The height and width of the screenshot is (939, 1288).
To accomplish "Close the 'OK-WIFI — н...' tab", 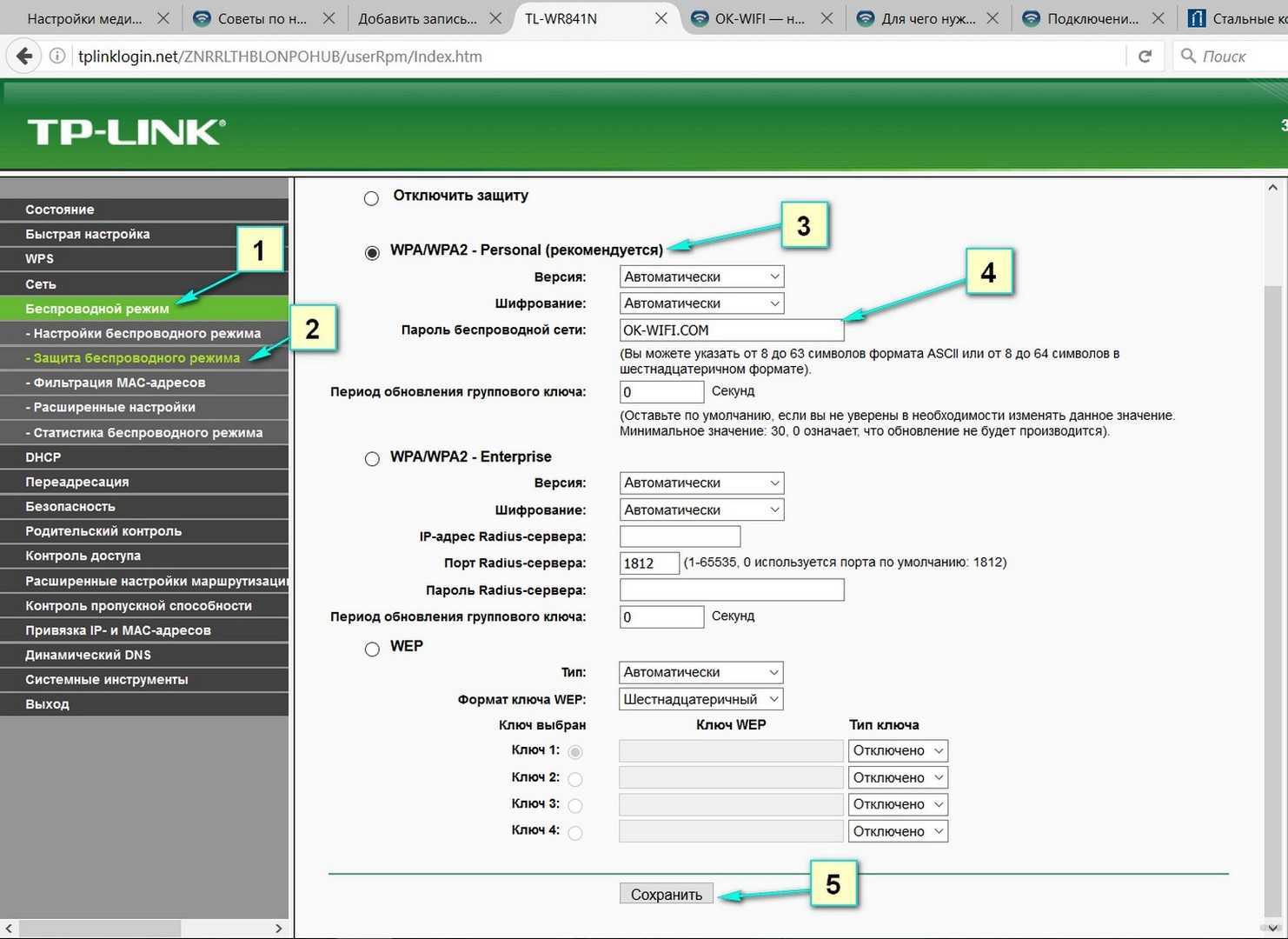I will pos(827,18).
